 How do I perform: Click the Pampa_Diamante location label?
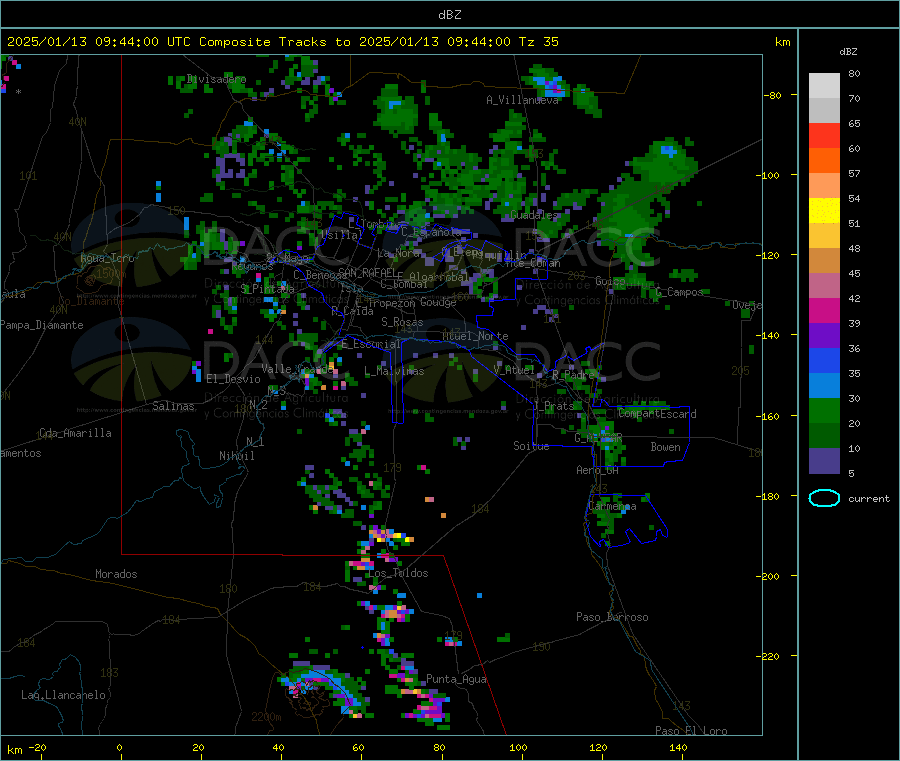click(42, 325)
